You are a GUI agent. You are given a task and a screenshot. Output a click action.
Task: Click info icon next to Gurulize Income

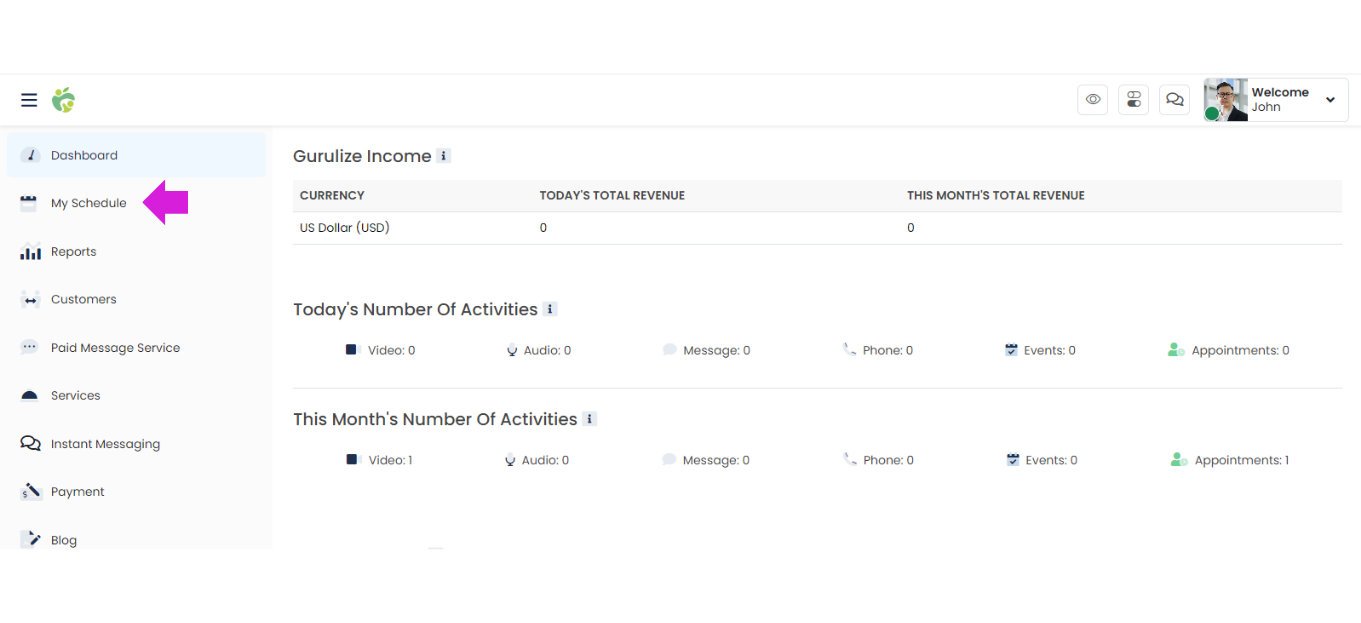point(444,156)
